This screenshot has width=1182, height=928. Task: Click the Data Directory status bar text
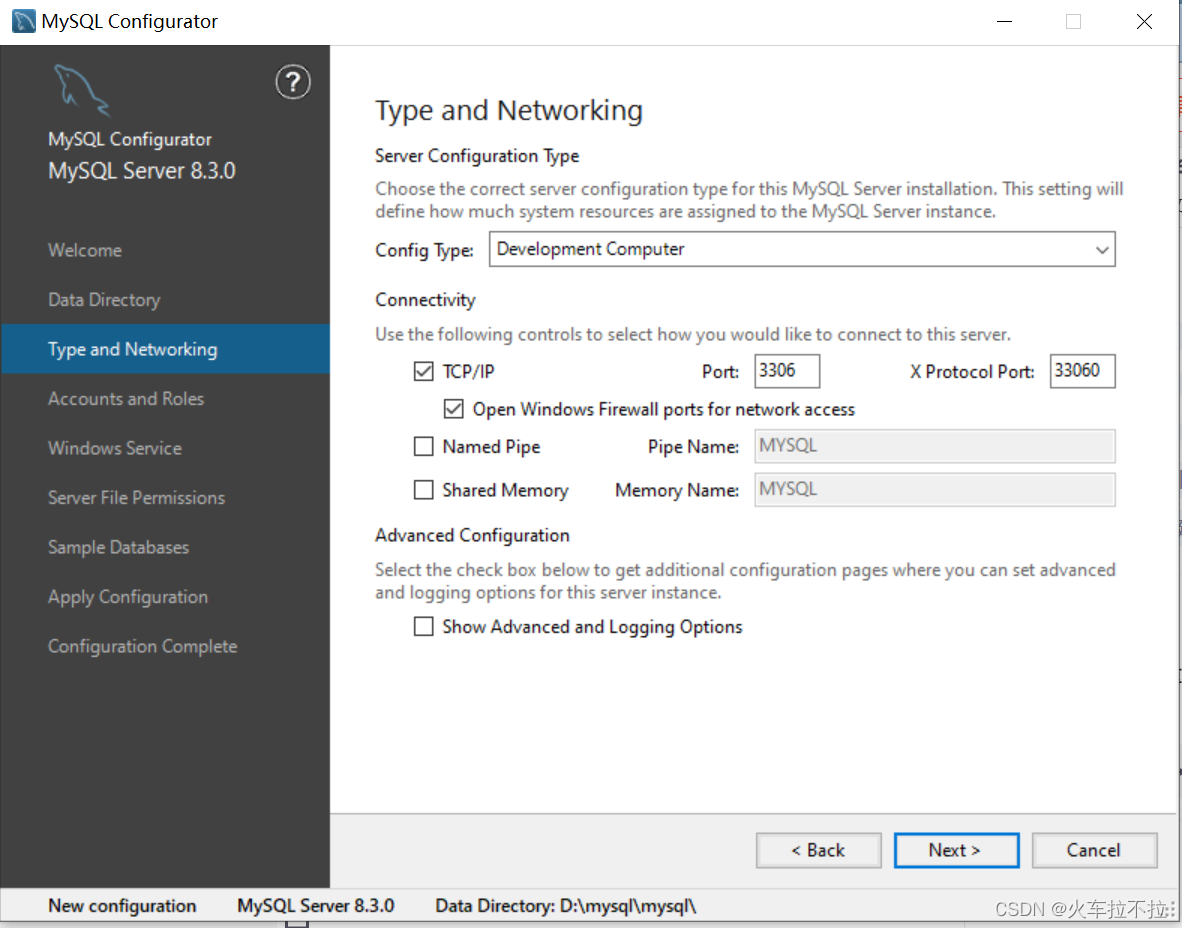coord(565,906)
